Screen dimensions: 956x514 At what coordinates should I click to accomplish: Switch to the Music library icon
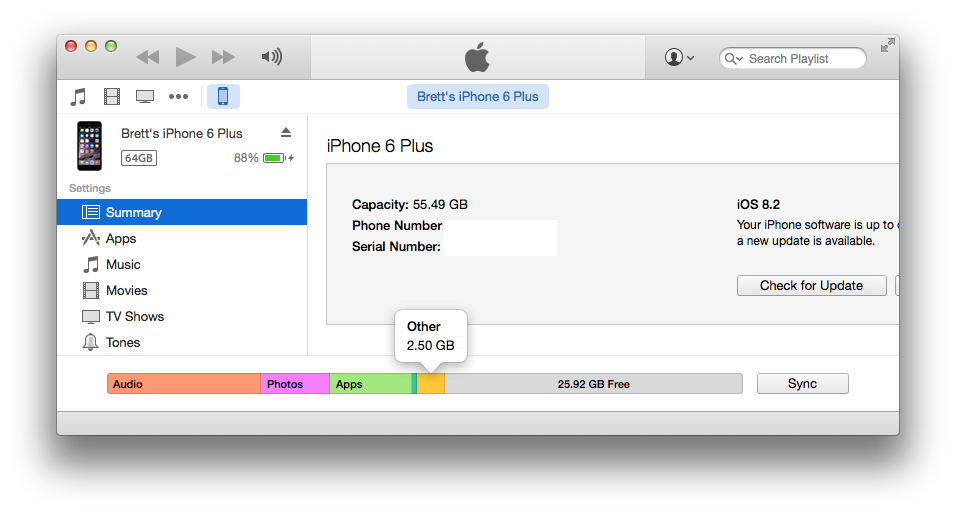(78, 96)
